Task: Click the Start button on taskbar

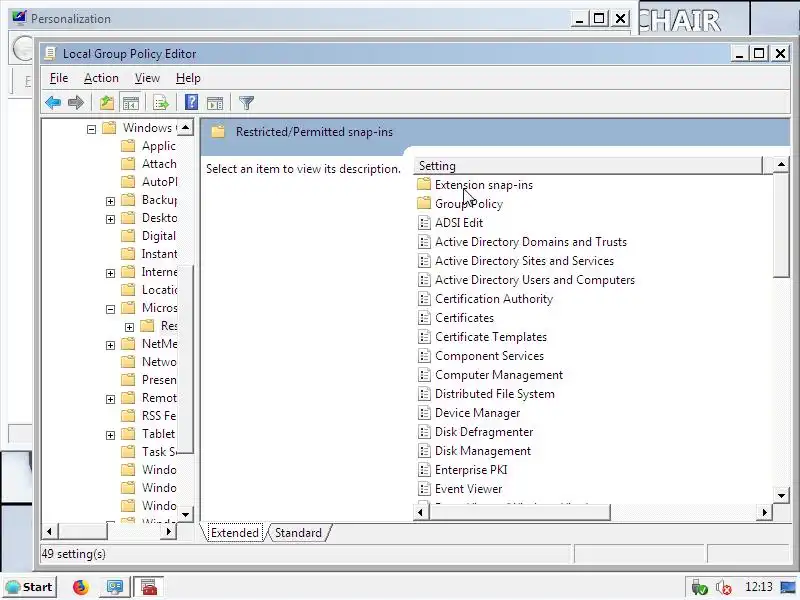Action: pos(30,587)
